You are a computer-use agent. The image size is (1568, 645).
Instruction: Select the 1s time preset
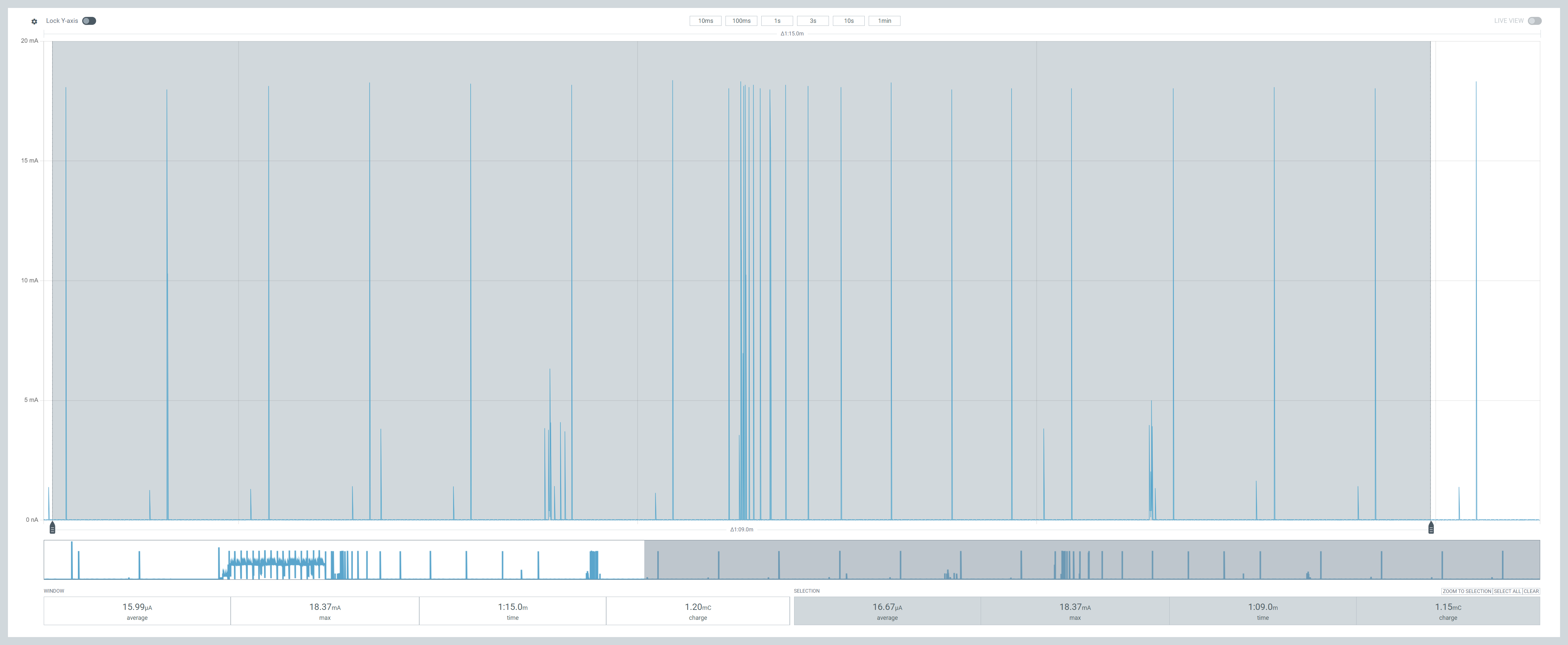pyautogui.click(x=777, y=21)
